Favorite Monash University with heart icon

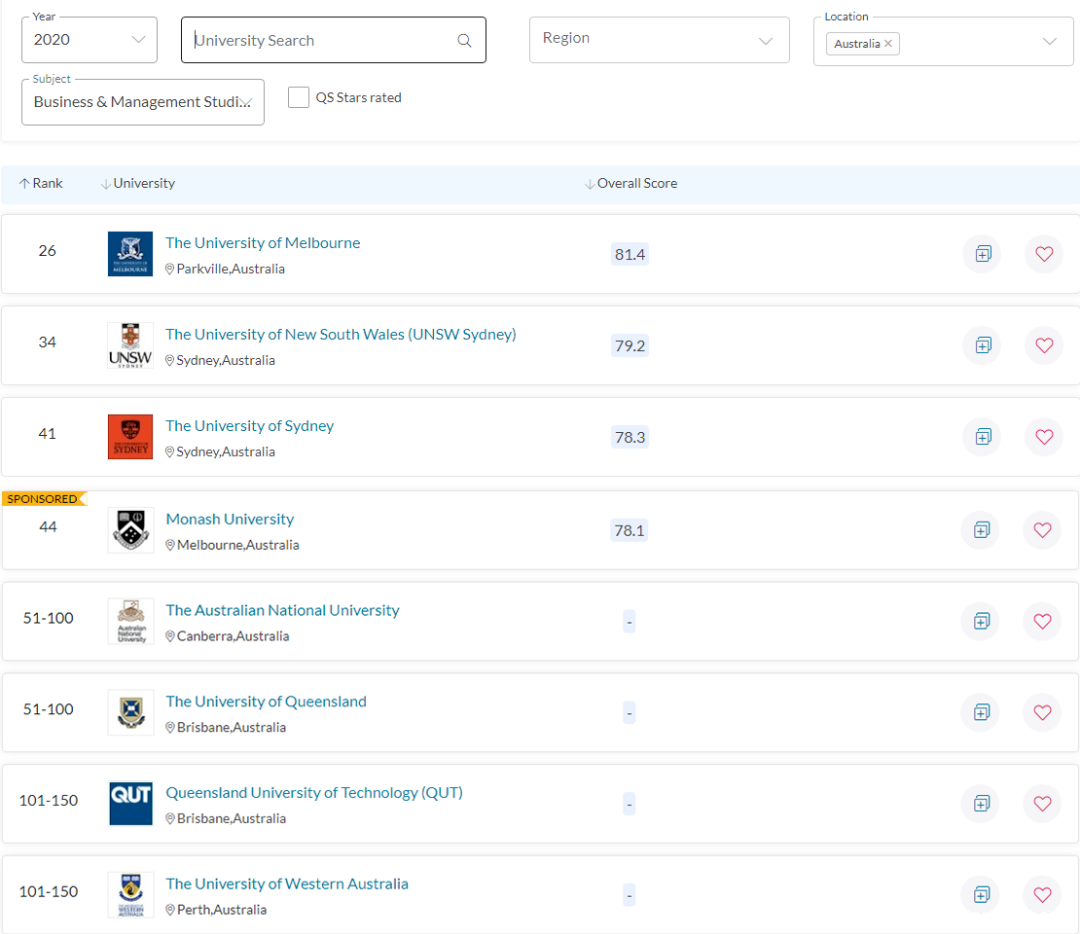[1043, 530]
